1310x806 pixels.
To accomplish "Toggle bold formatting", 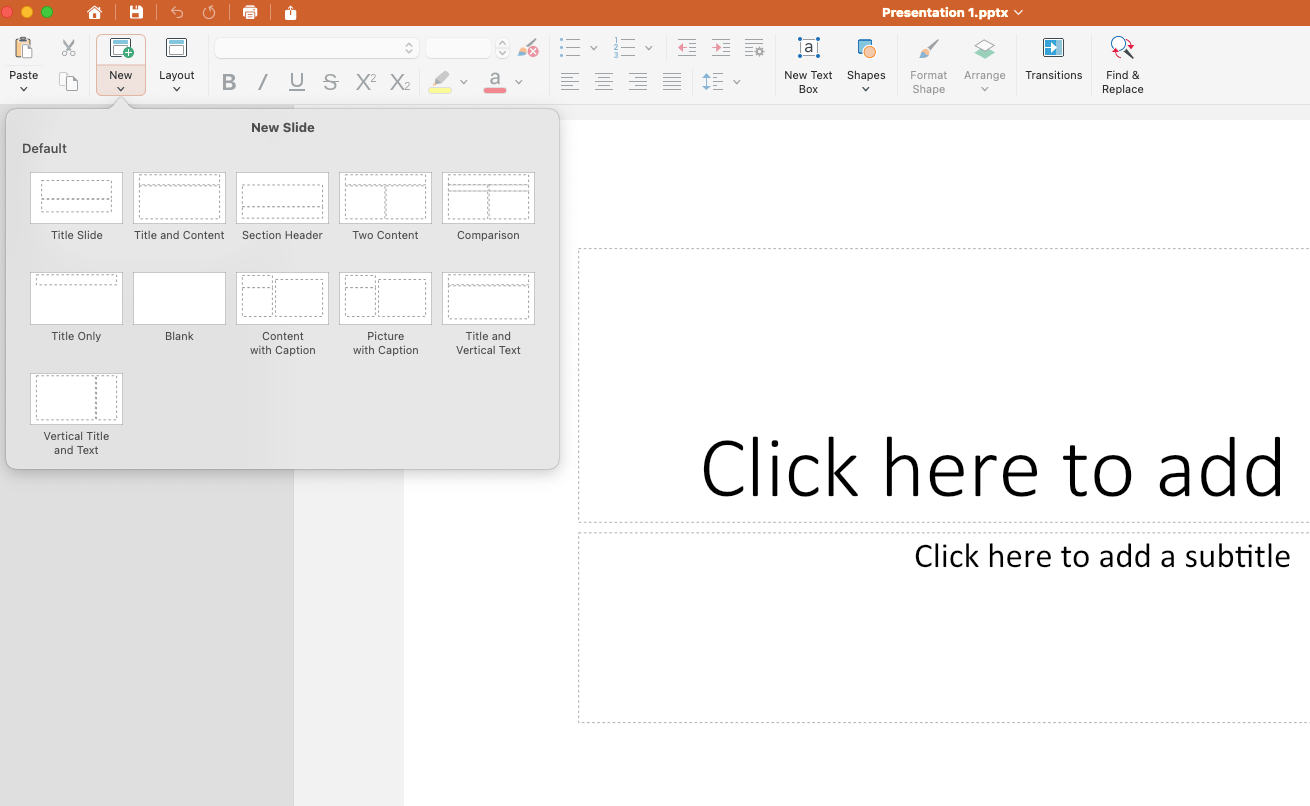I will 229,82.
